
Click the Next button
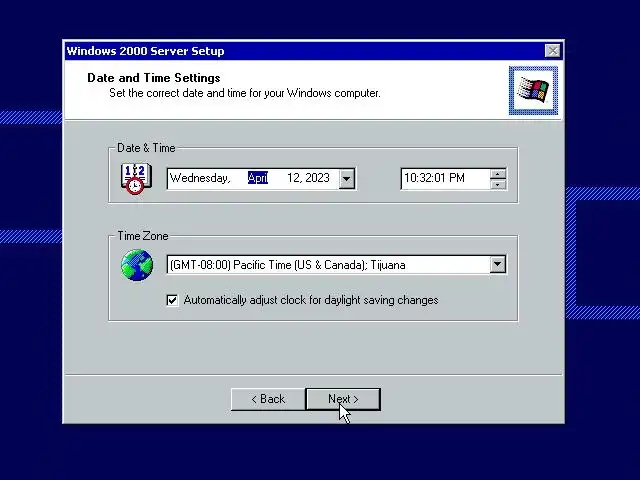point(343,399)
